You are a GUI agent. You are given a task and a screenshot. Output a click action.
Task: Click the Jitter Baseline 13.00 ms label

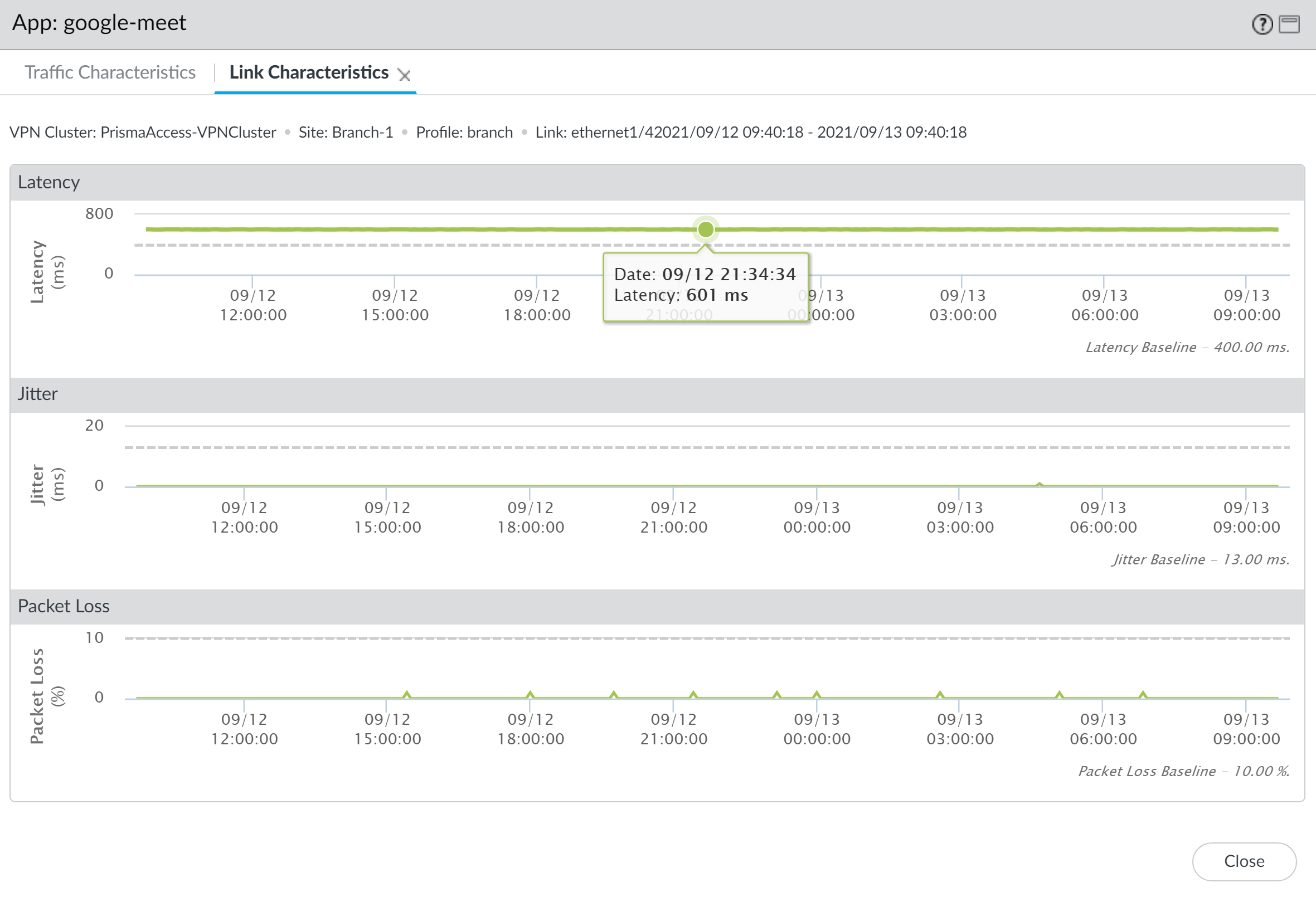[x=1200, y=559]
